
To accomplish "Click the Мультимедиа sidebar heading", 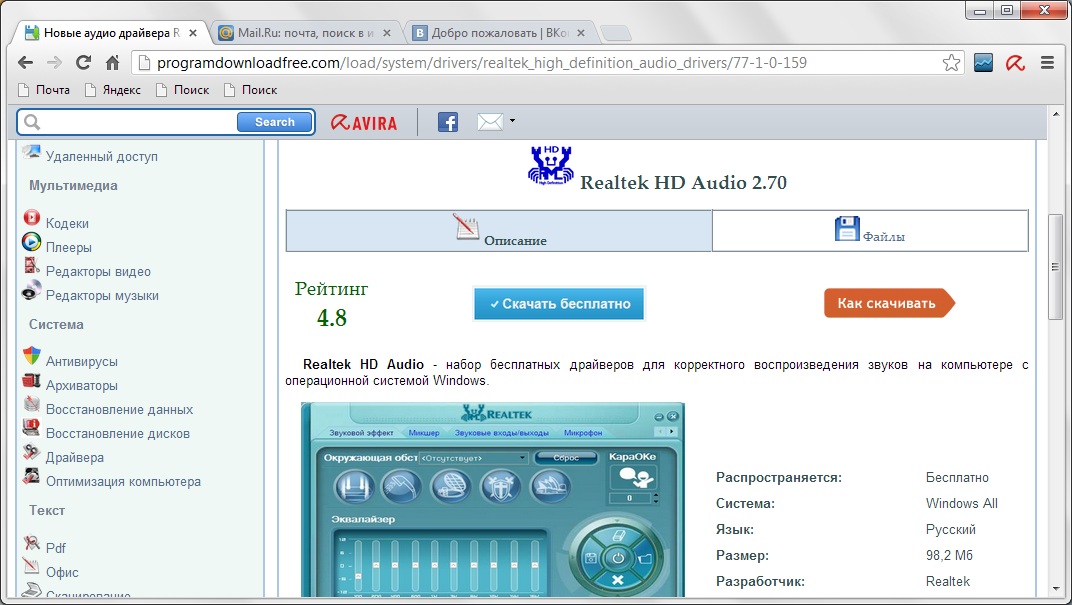I will 73,186.
